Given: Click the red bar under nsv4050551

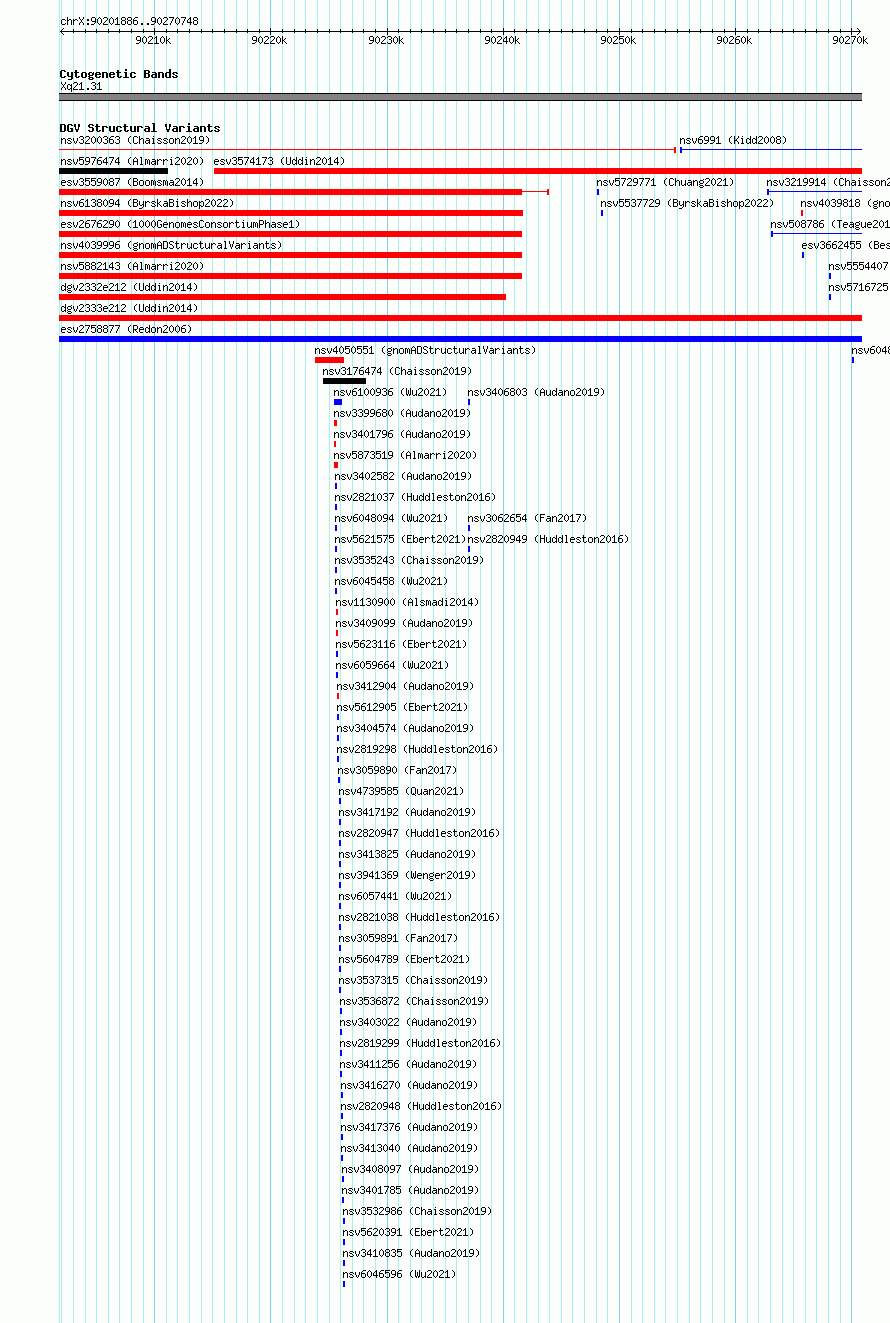Looking at the screenshot, I should pos(329,360).
